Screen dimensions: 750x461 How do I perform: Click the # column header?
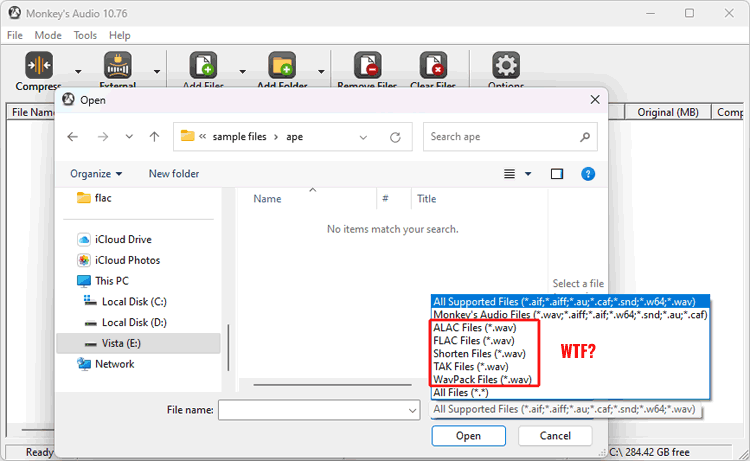pos(385,198)
